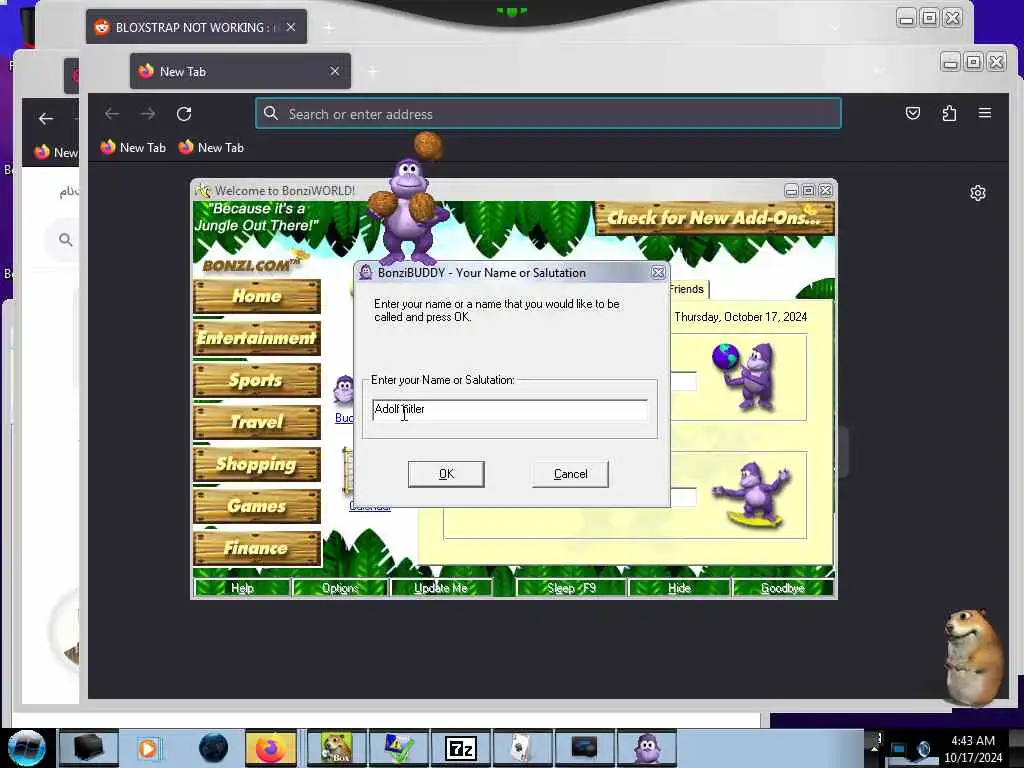The height and width of the screenshot is (768, 1024).
Task: Close the front New Tab tab
Action: coord(335,71)
